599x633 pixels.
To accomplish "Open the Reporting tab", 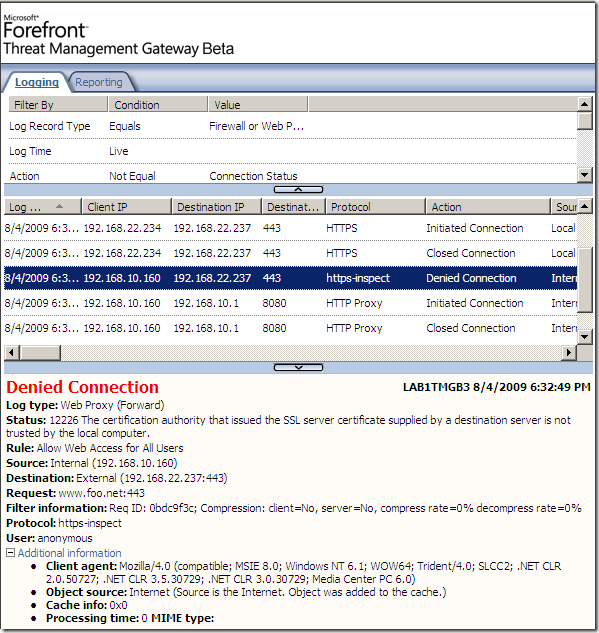I will coord(99,82).
